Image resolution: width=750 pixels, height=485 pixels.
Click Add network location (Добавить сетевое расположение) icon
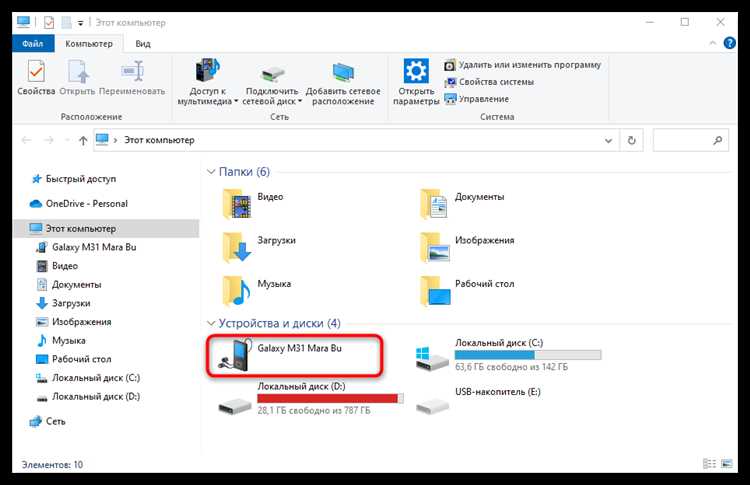(x=342, y=73)
